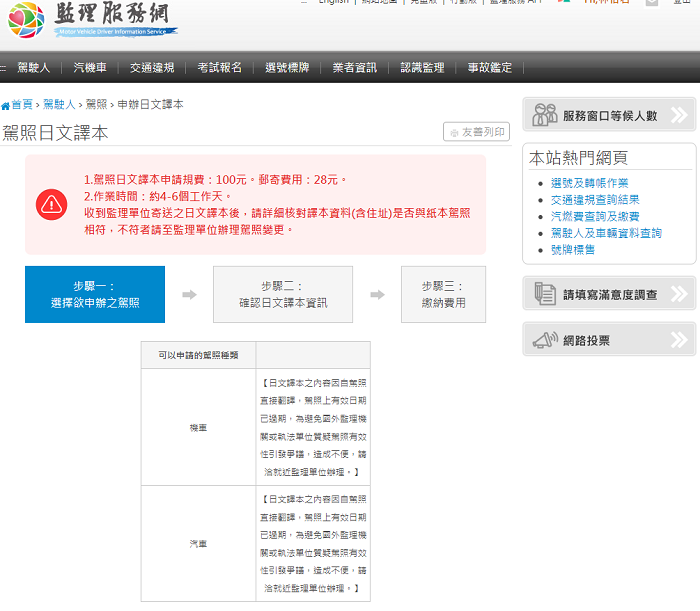Open the 汽燃費查詢及繳費 link
The height and width of the screenshot is (611, 700).
click(x=594, y=216)
